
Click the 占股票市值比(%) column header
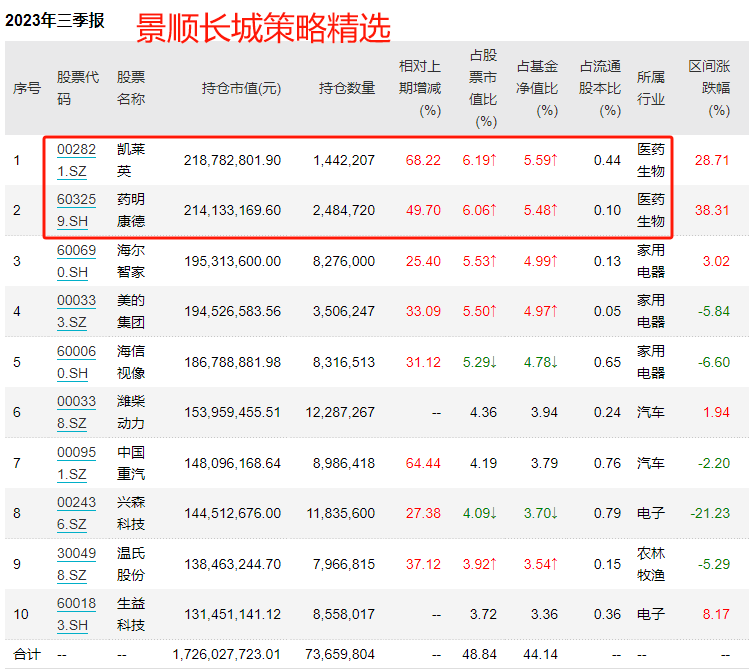click(x=483, y=88)
